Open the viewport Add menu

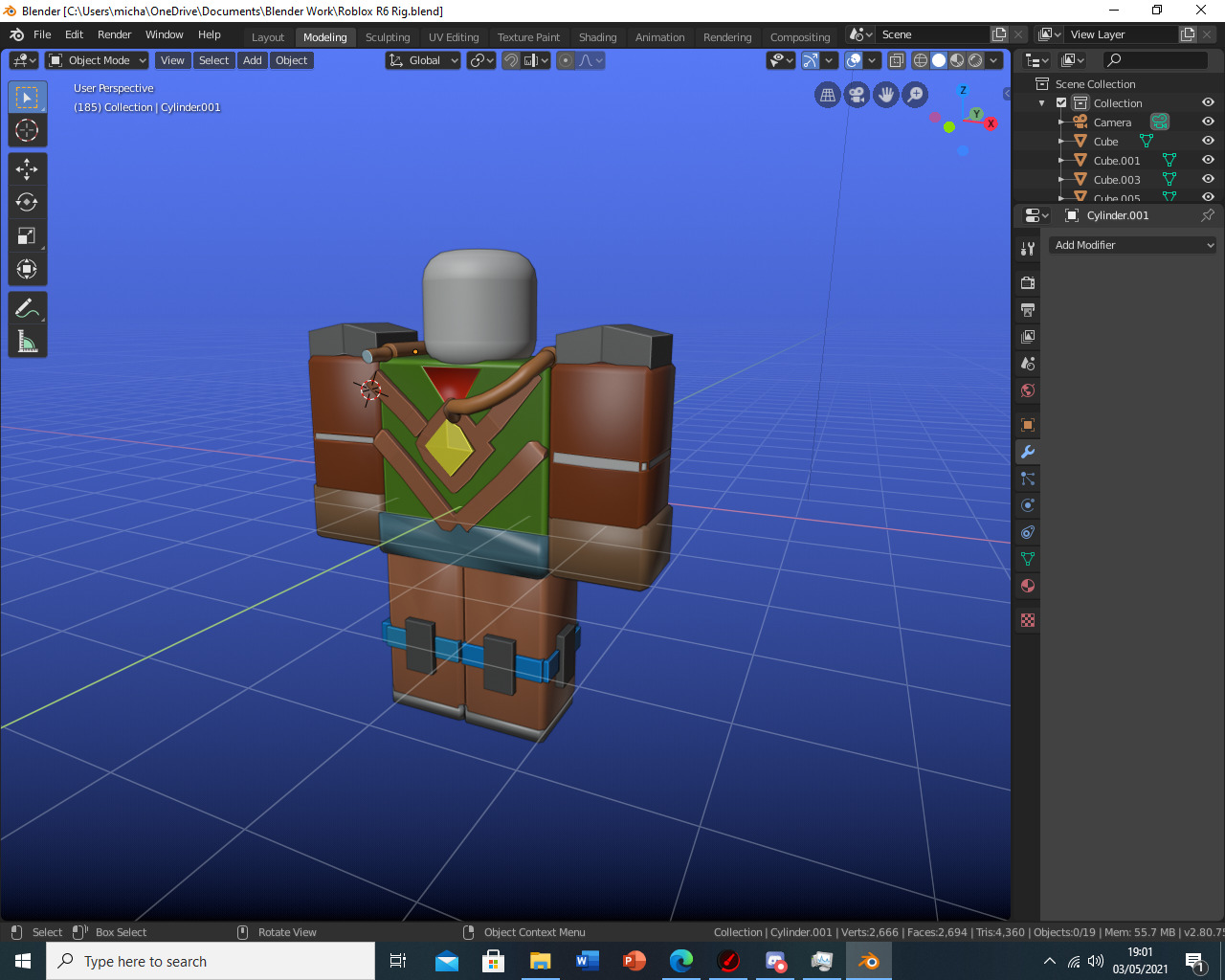click(x=253, y=60)
